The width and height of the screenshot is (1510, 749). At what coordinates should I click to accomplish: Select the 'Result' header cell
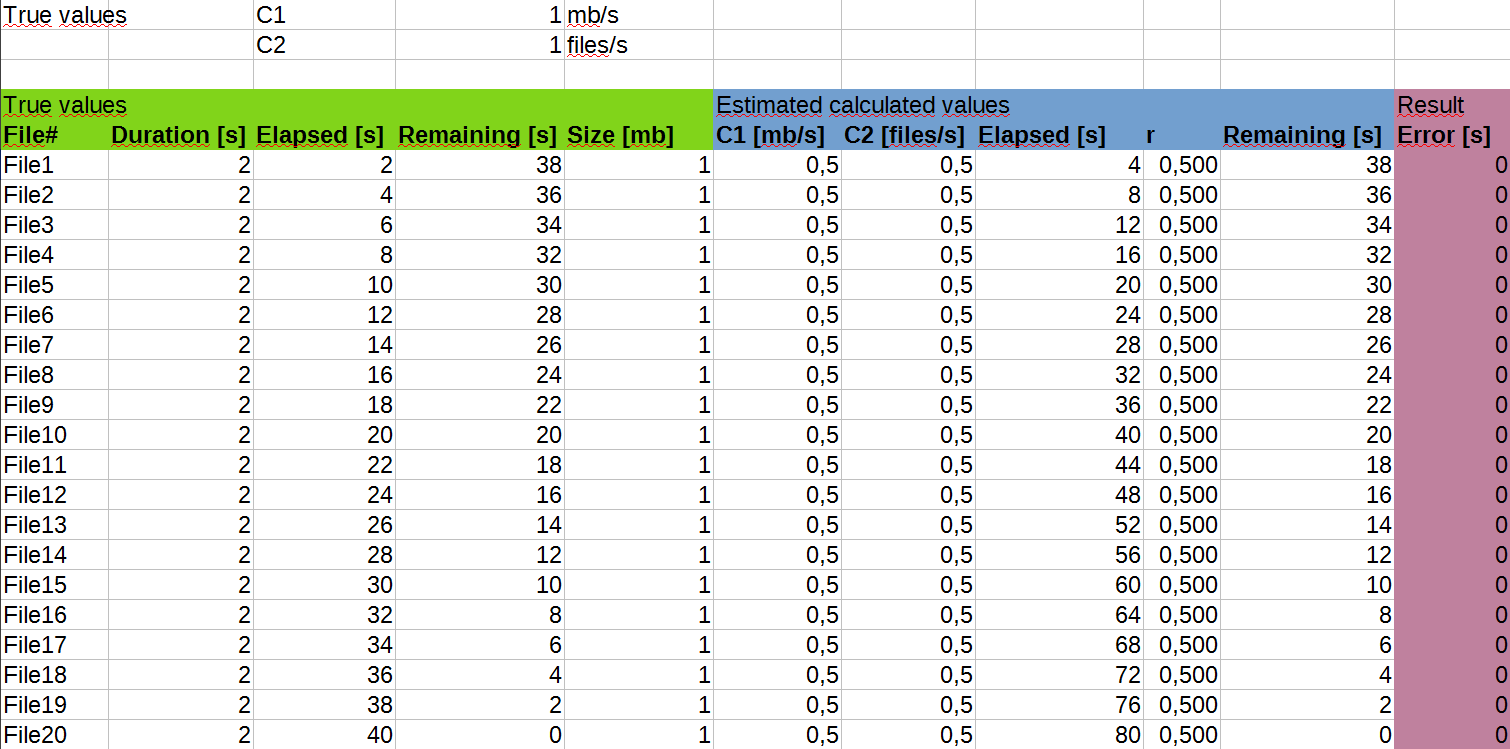(1451, 105)
